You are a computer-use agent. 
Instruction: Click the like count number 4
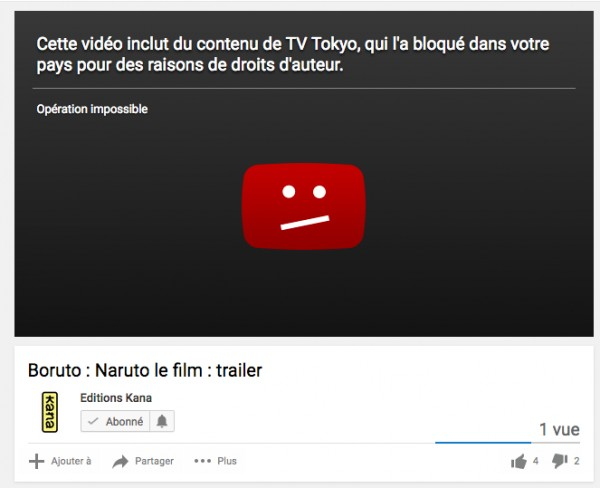[535, 461]
